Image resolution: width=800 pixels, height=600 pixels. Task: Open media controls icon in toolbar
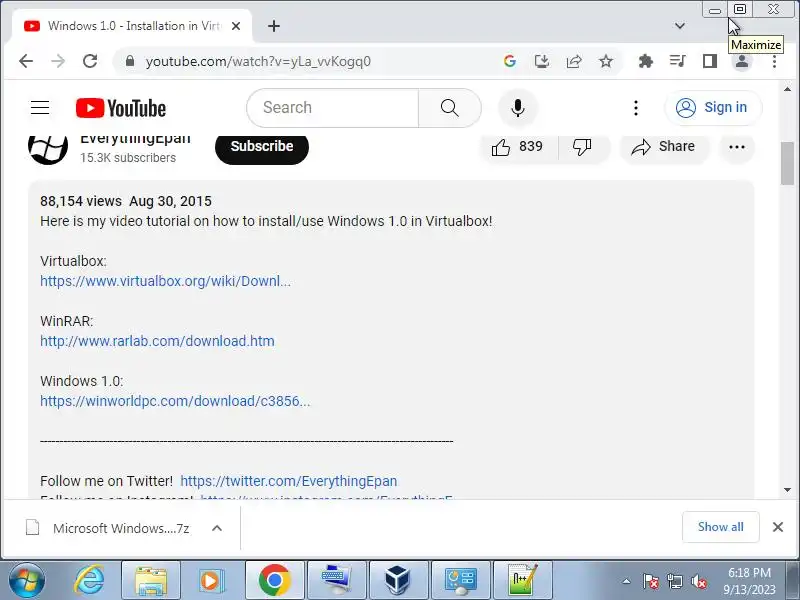pyautogui.click(x=678, y=62)
